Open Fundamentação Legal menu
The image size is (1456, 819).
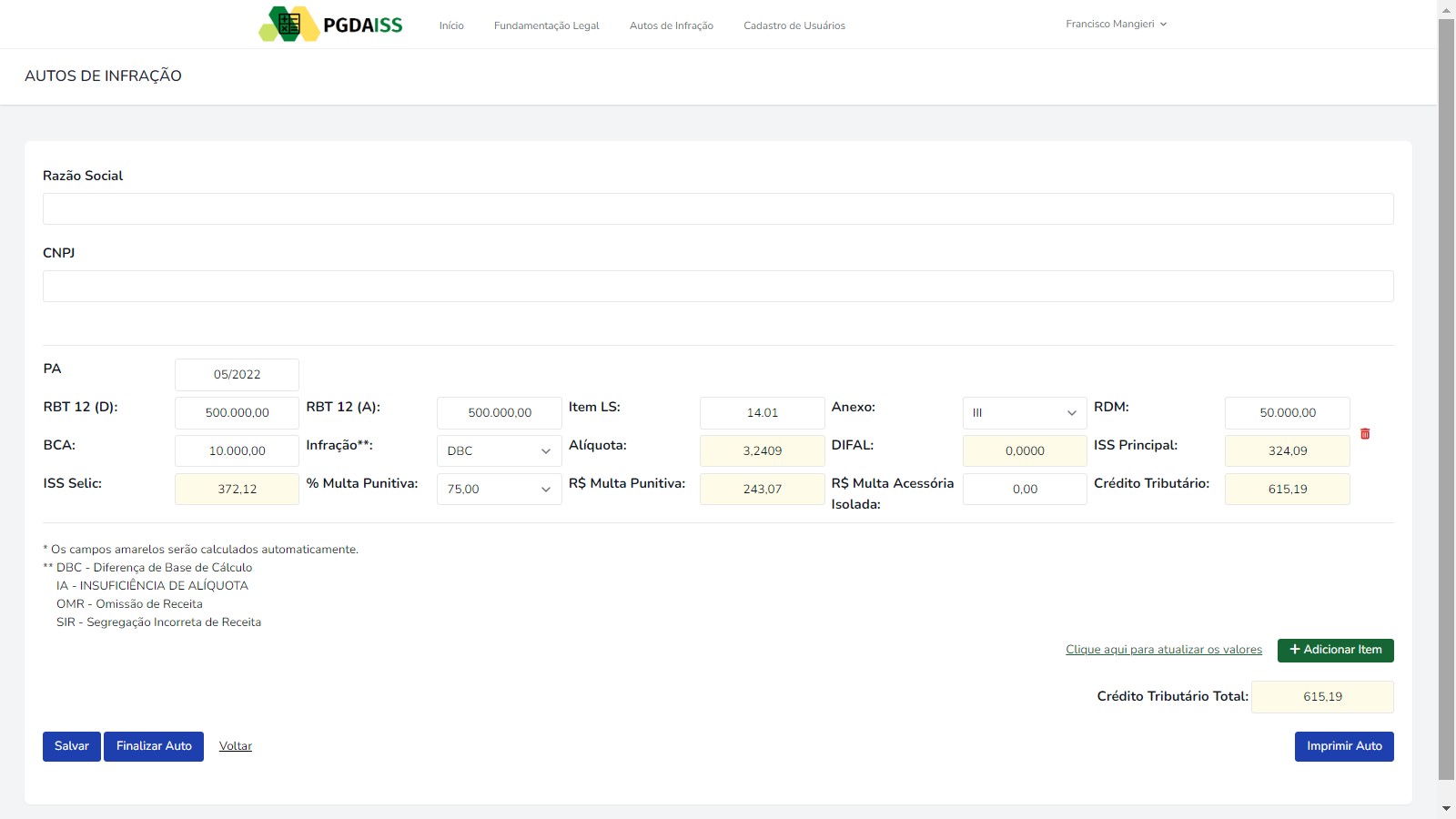(546, 25)
